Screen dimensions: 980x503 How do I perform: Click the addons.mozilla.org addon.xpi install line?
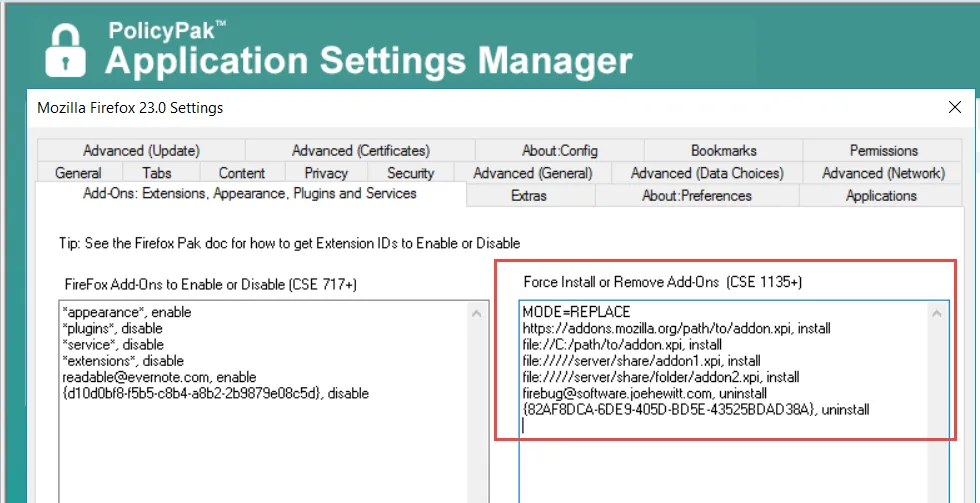coord(677,328)
